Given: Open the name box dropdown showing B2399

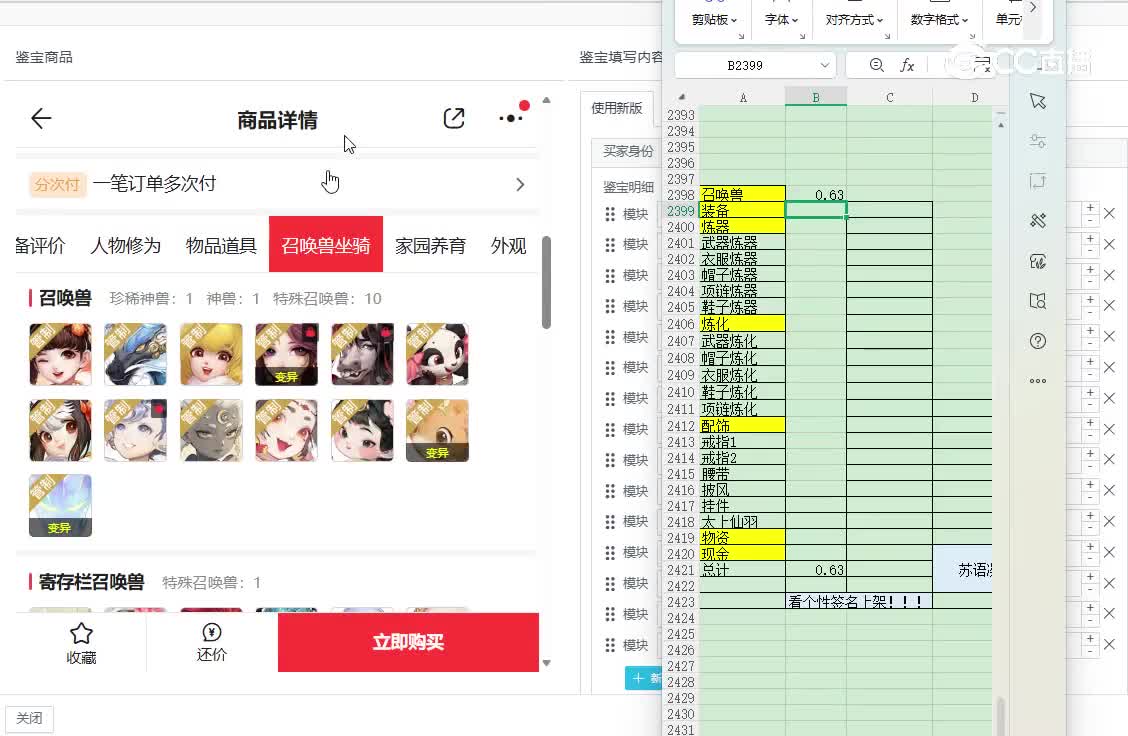Looking at the screenshot, I should [825, 65].
